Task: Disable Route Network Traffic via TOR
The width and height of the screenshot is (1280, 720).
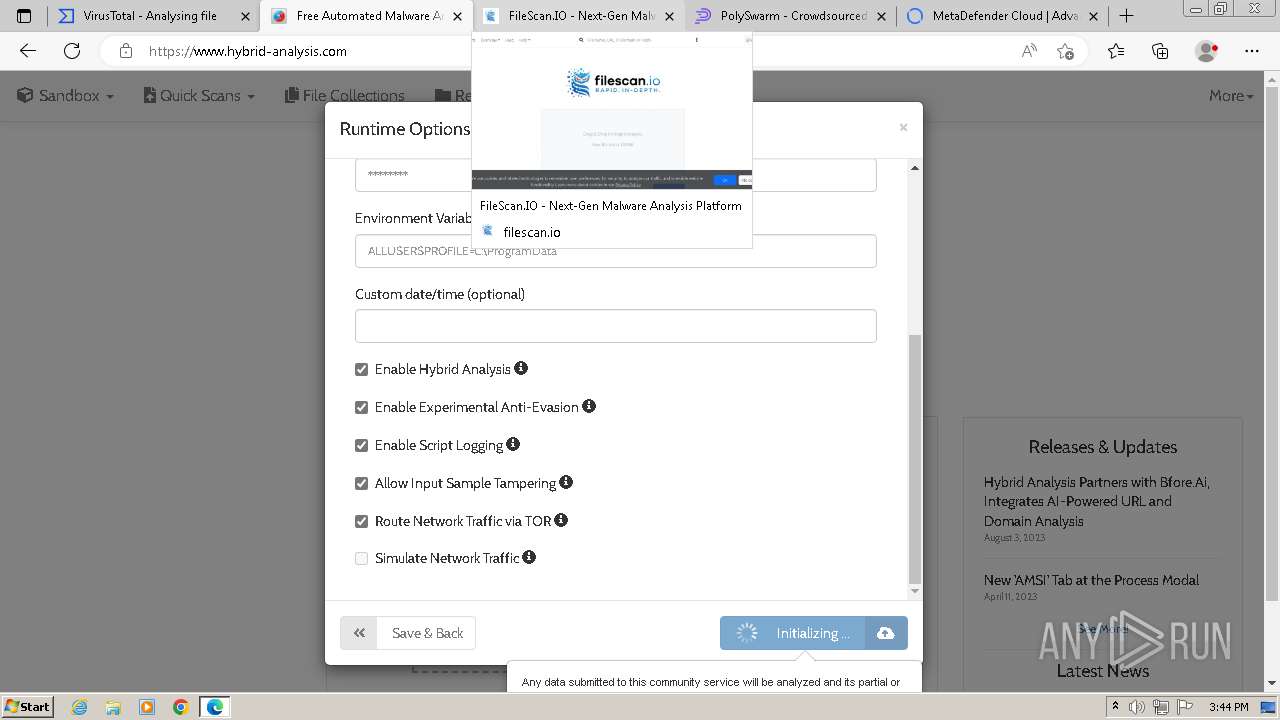Action: pos(361,521)
